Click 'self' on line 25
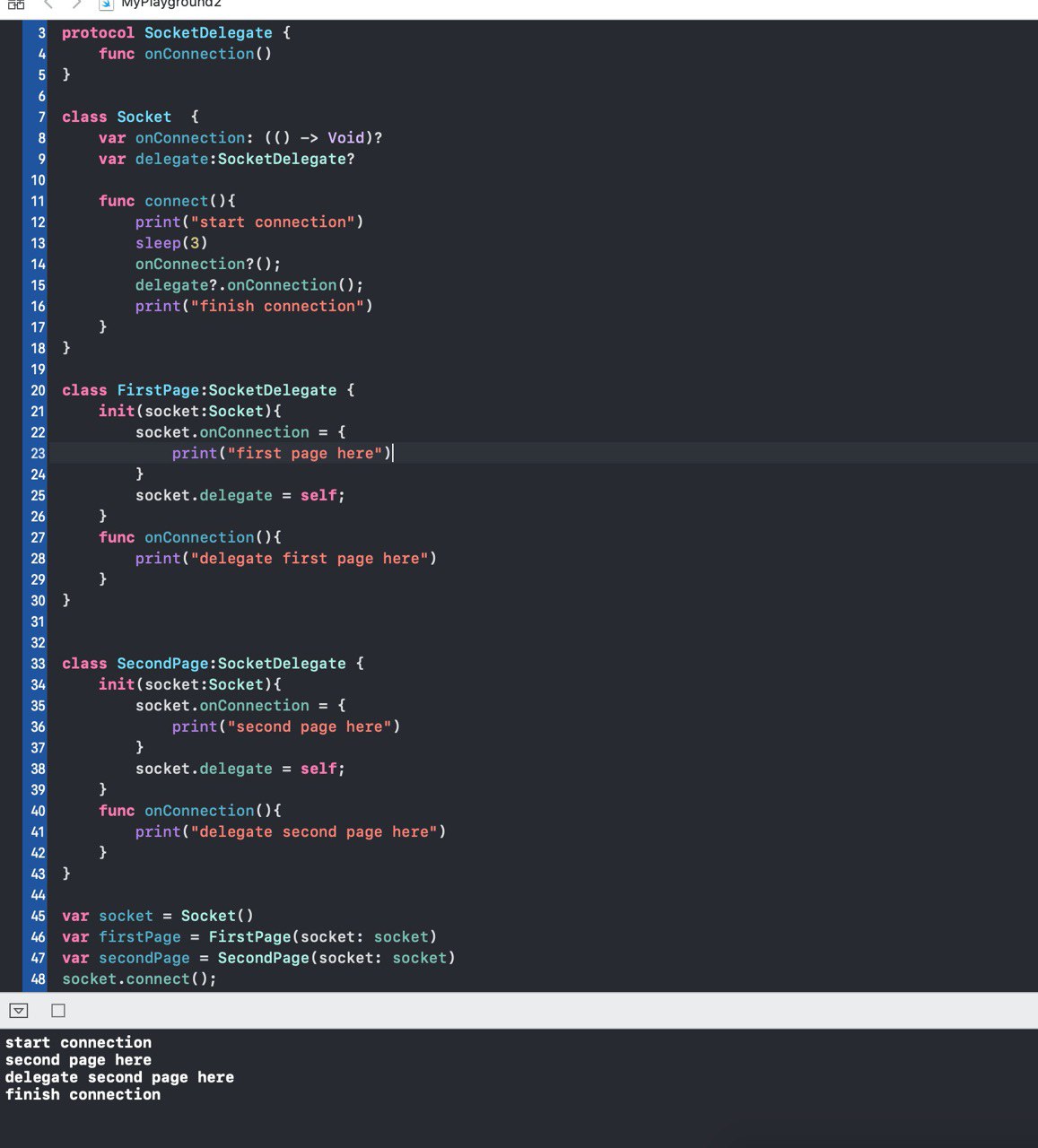1038x1148 pixels. (318, 496)
